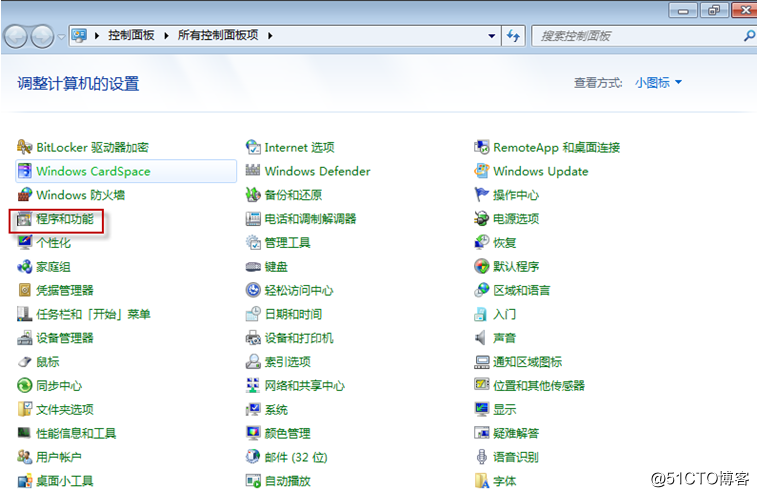Open the 位置和其他传感器 link
Viewport: 759px width, 497px height.
point(539,385)
